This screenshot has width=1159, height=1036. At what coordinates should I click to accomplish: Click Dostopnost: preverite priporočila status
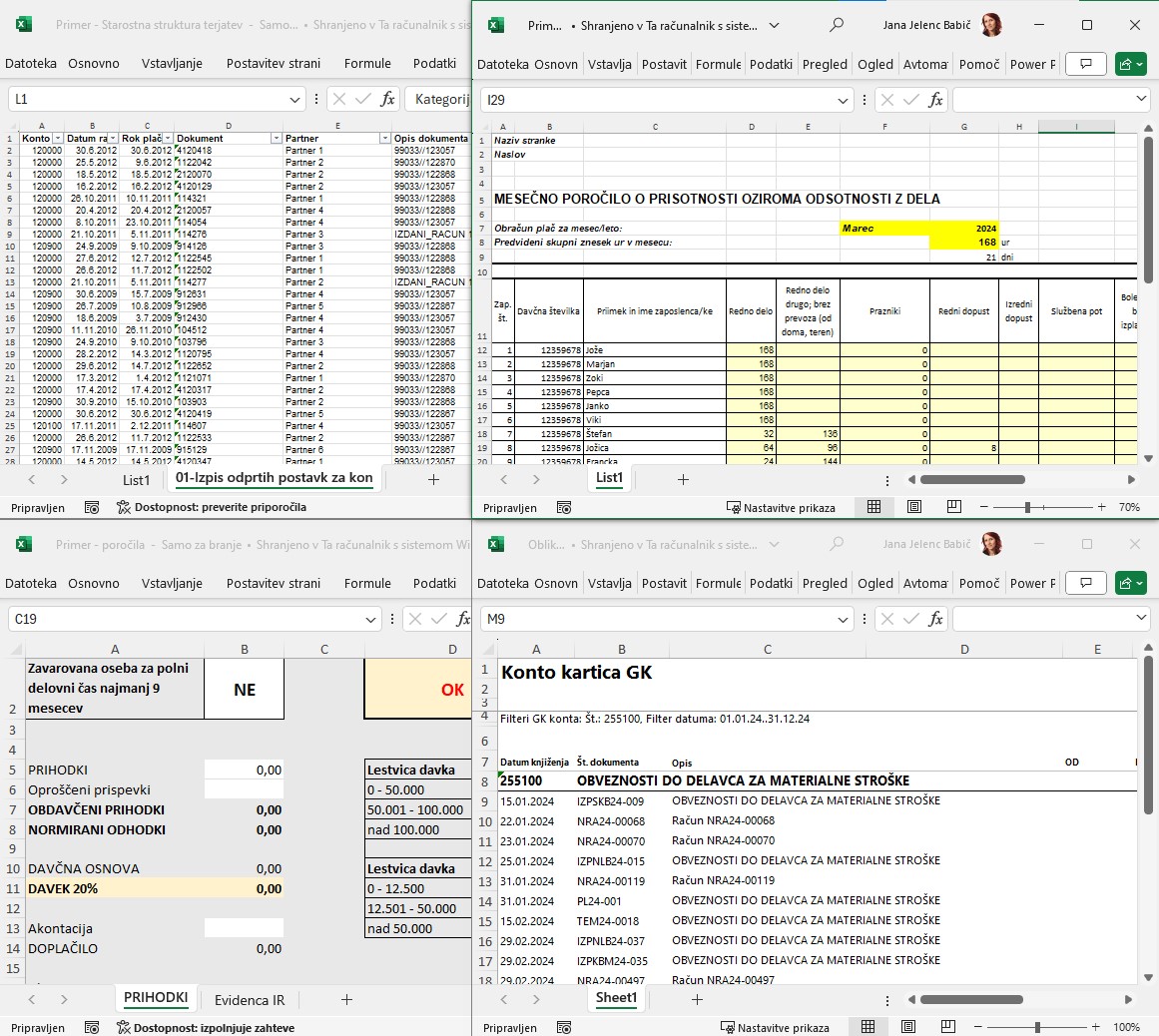[x=212, y=507]
